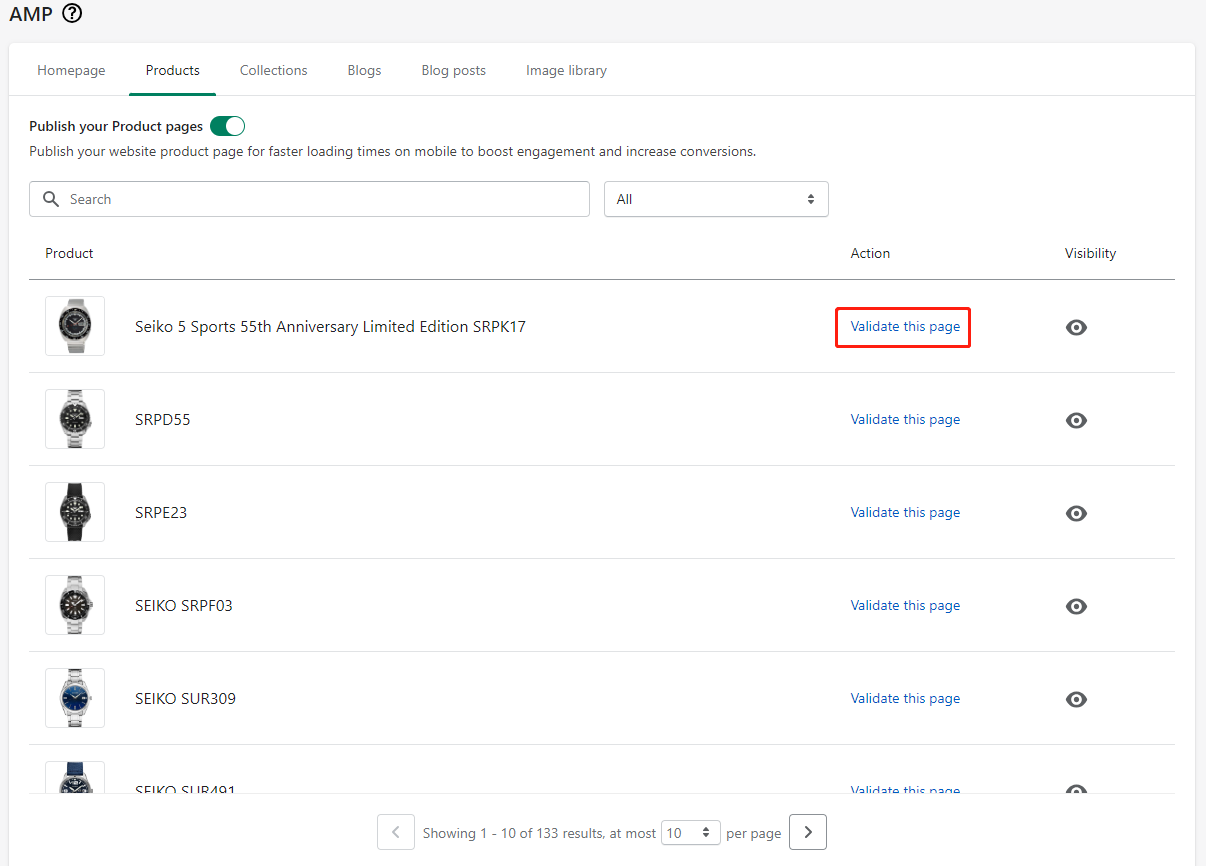Toggle visibility eye for SRPD55

coord(1076,420)
